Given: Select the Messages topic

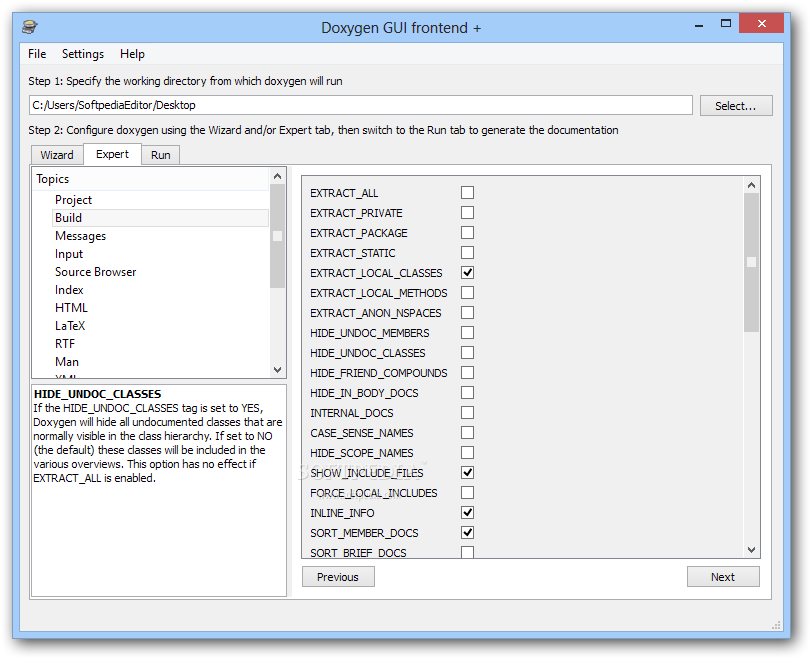Looking at the screenshot, I should point(80,236).
